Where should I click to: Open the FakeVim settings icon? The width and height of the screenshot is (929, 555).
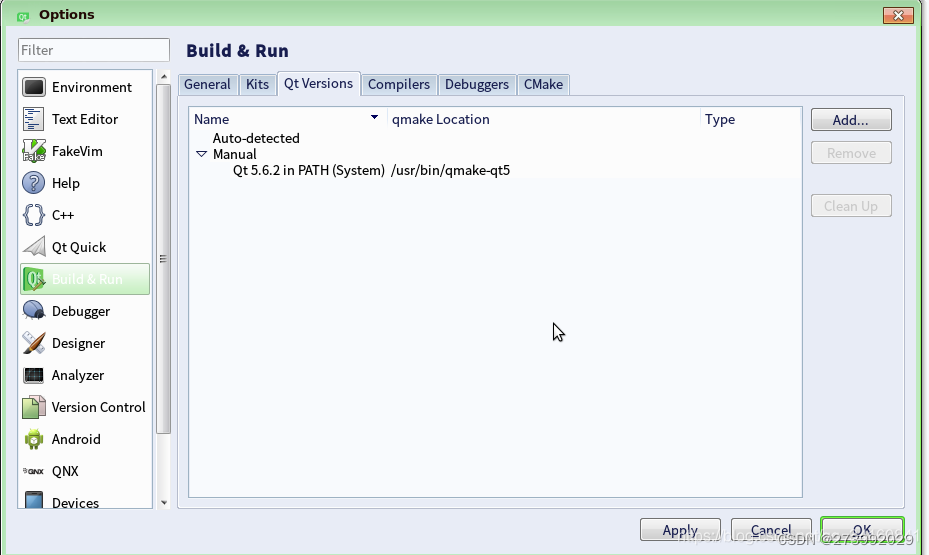pyautogui.click(x=34, y=151)
